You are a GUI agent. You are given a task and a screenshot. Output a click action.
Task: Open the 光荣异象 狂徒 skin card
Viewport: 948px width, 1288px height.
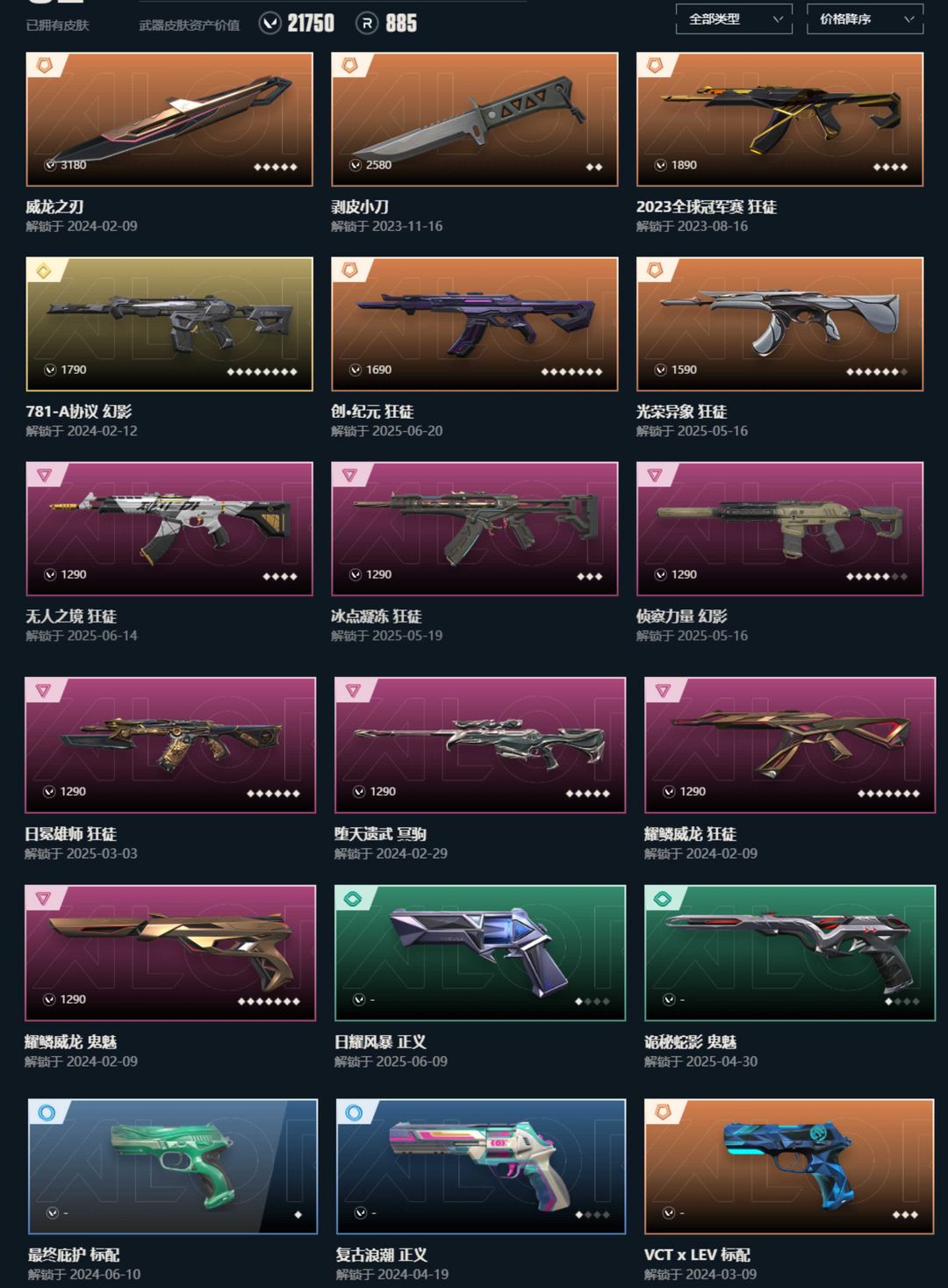pos(779,324)
